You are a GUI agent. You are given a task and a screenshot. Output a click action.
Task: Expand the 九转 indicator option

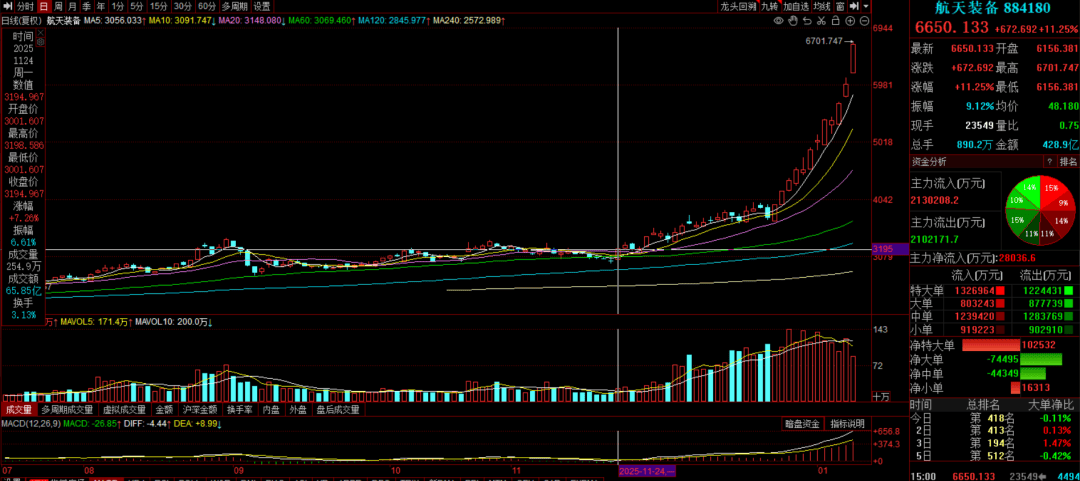coord(770,6)
